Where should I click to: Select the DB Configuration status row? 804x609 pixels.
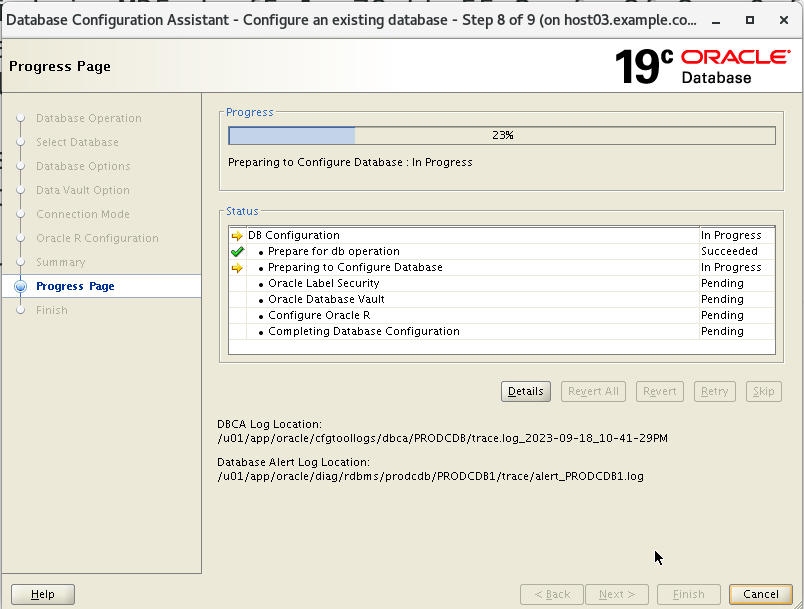point(502,235)
